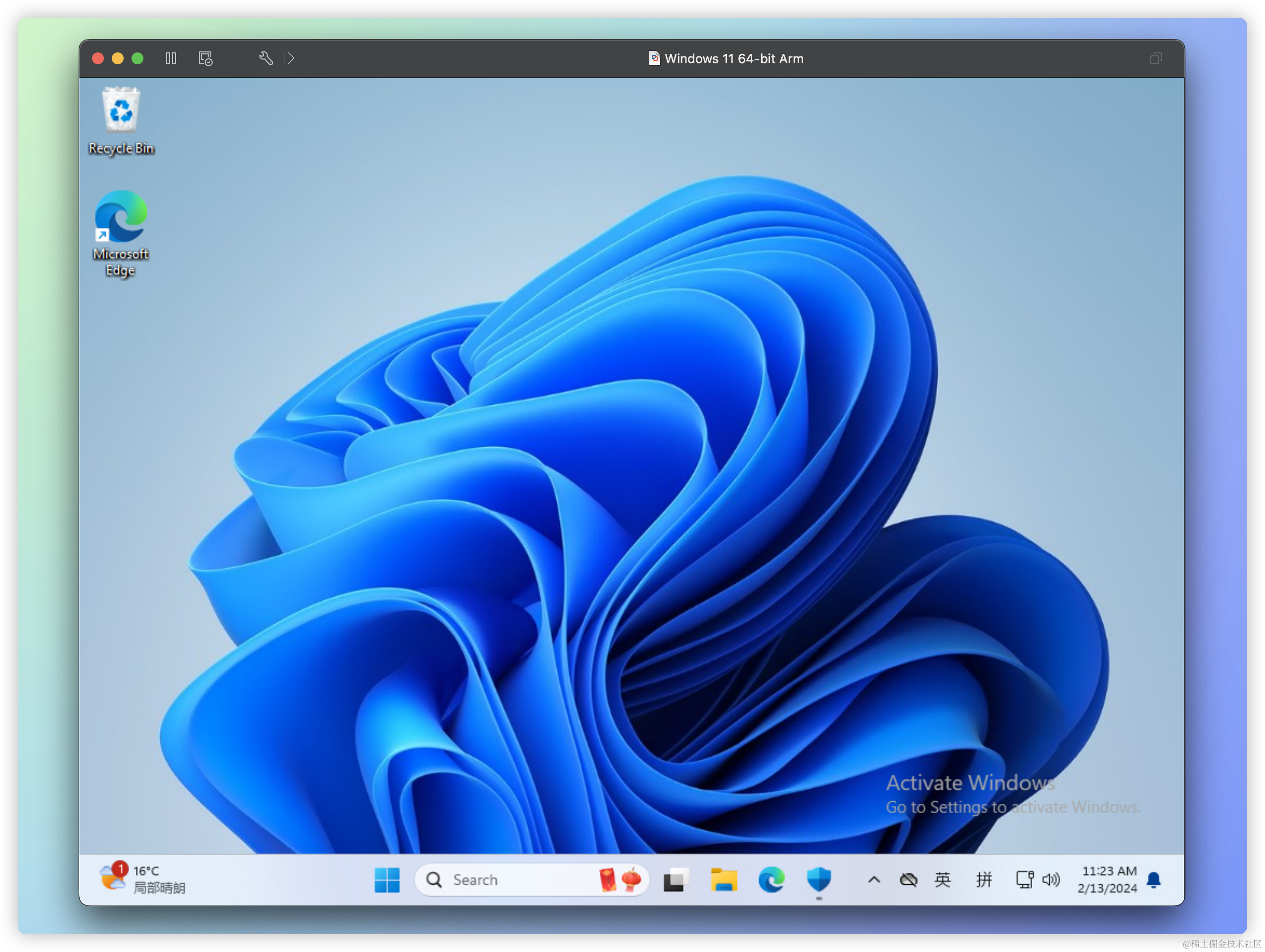Screen dimensions: 1265x952
Task: Open File Explorer from taskbar
Action: (x=723, y=879)
